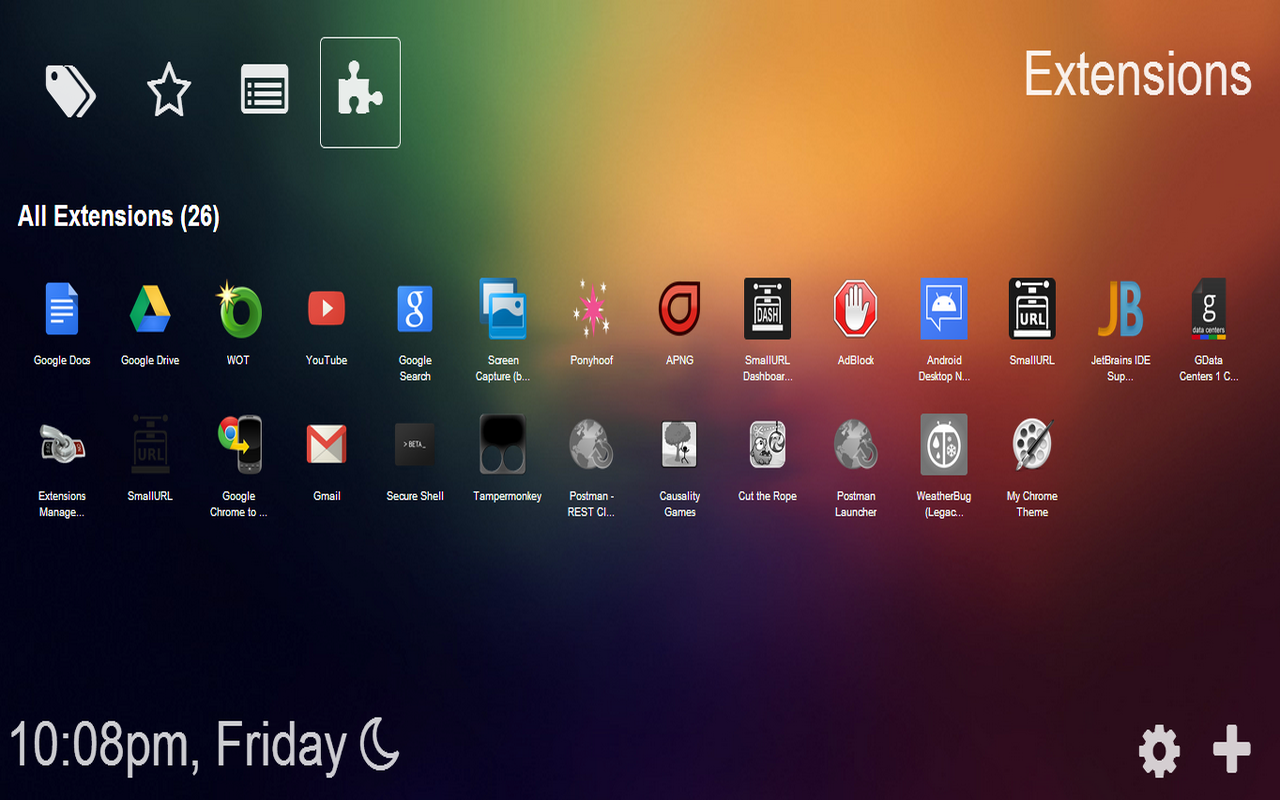
Task: Select the APNG extension icon
Action: [680, 308]
